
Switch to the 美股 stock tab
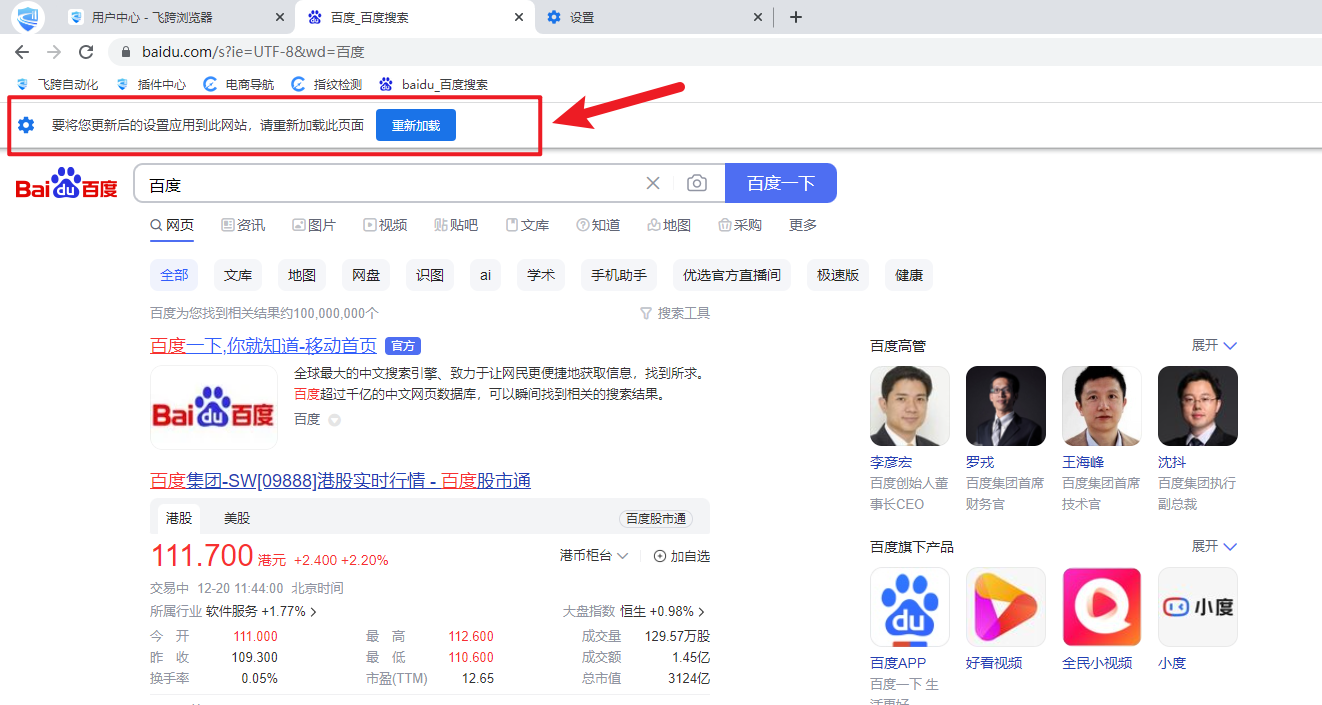[237, 518]
